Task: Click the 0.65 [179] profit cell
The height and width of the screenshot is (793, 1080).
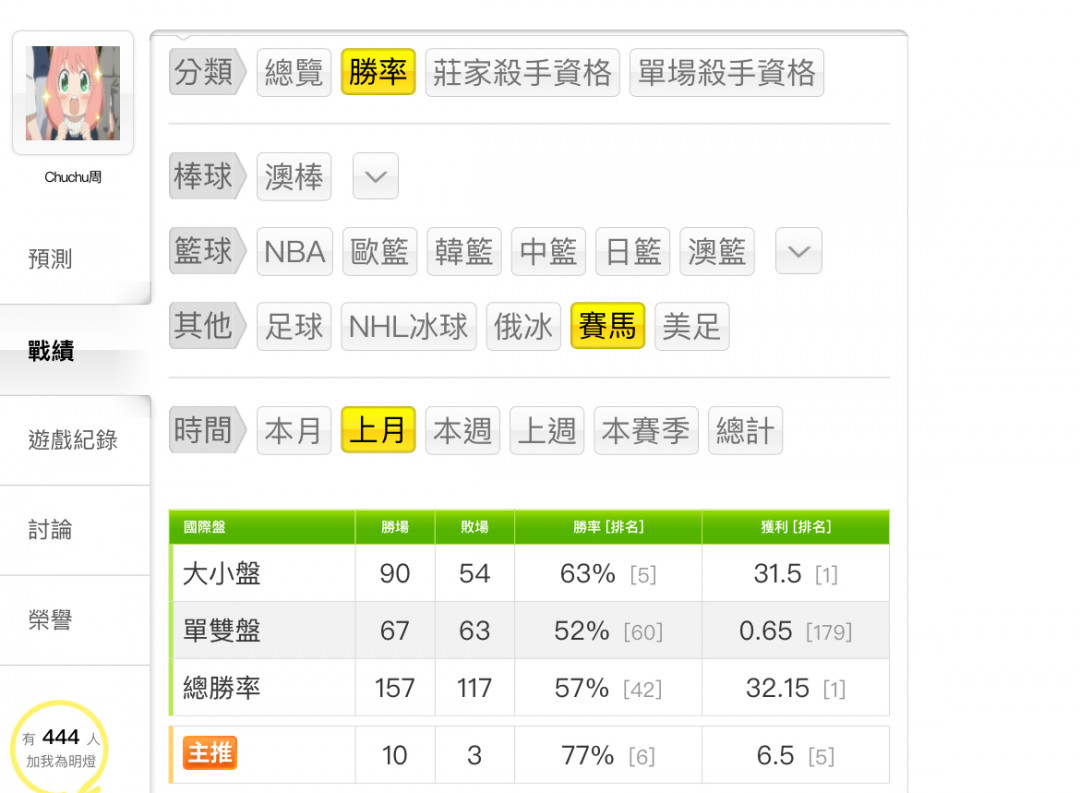Action: click(796, 630)
